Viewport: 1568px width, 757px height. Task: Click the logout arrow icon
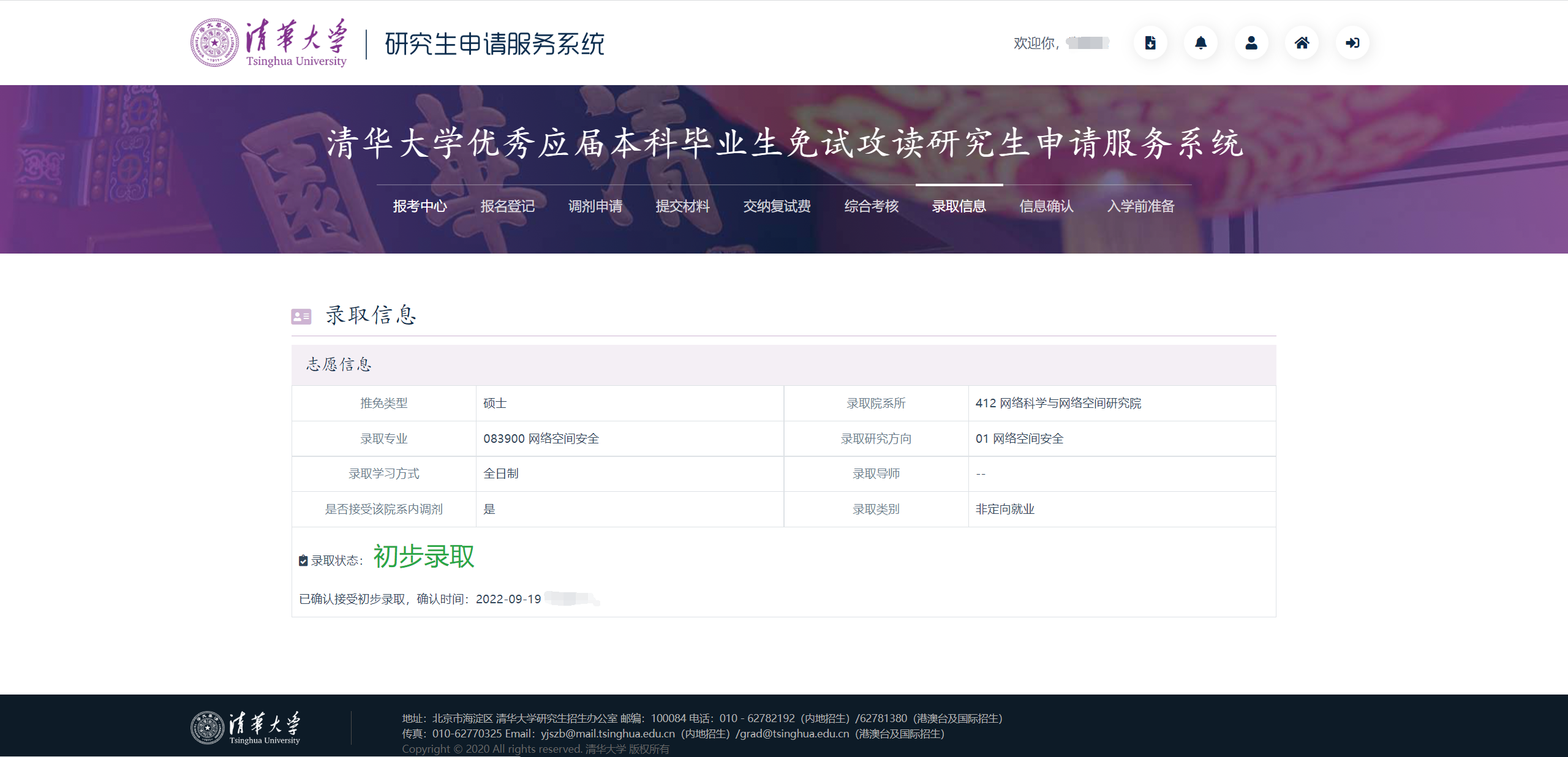pos(1352,43)
